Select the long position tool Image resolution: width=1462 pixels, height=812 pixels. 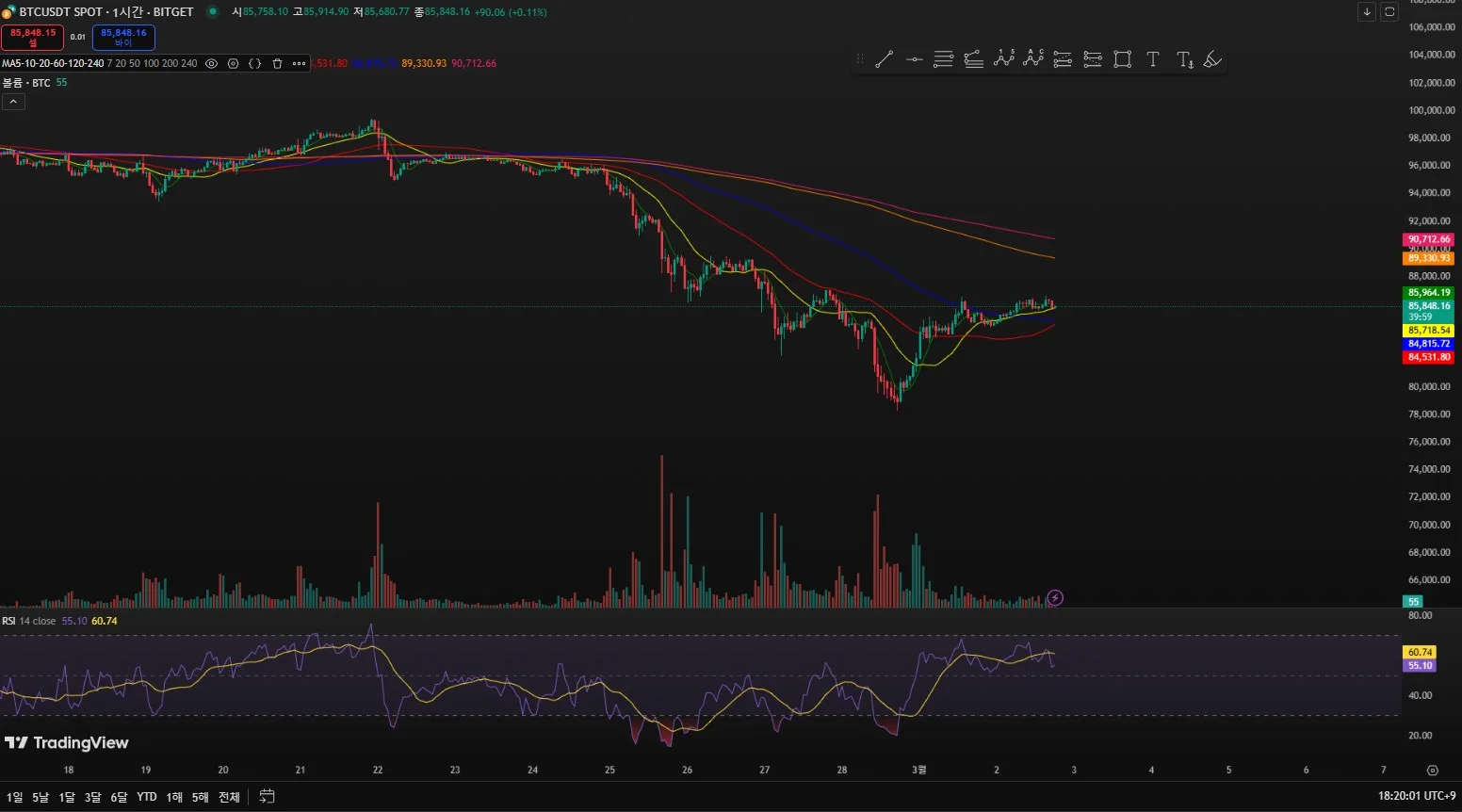pos(1063,59)
